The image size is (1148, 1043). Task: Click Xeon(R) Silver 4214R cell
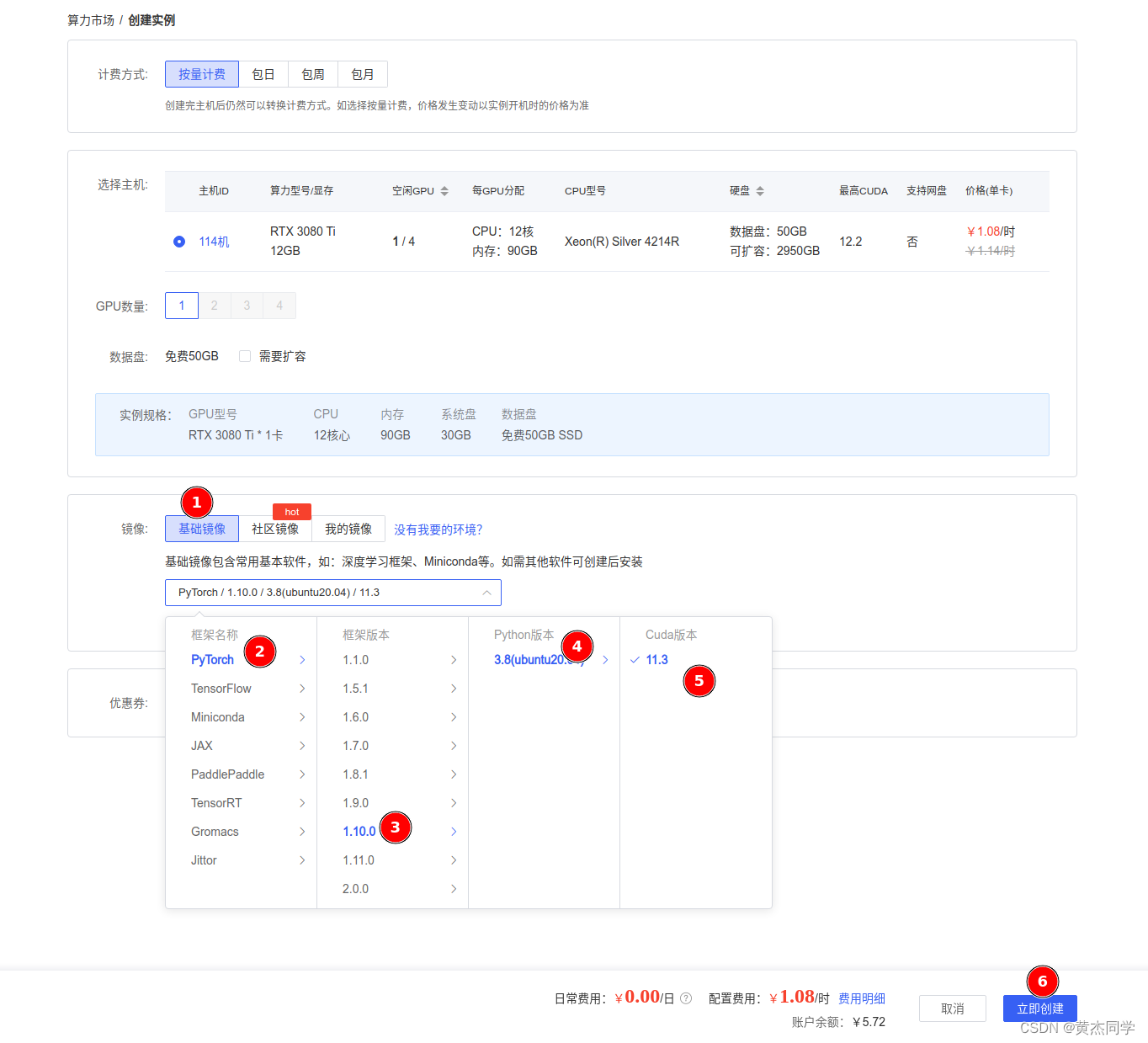[622, 242]
